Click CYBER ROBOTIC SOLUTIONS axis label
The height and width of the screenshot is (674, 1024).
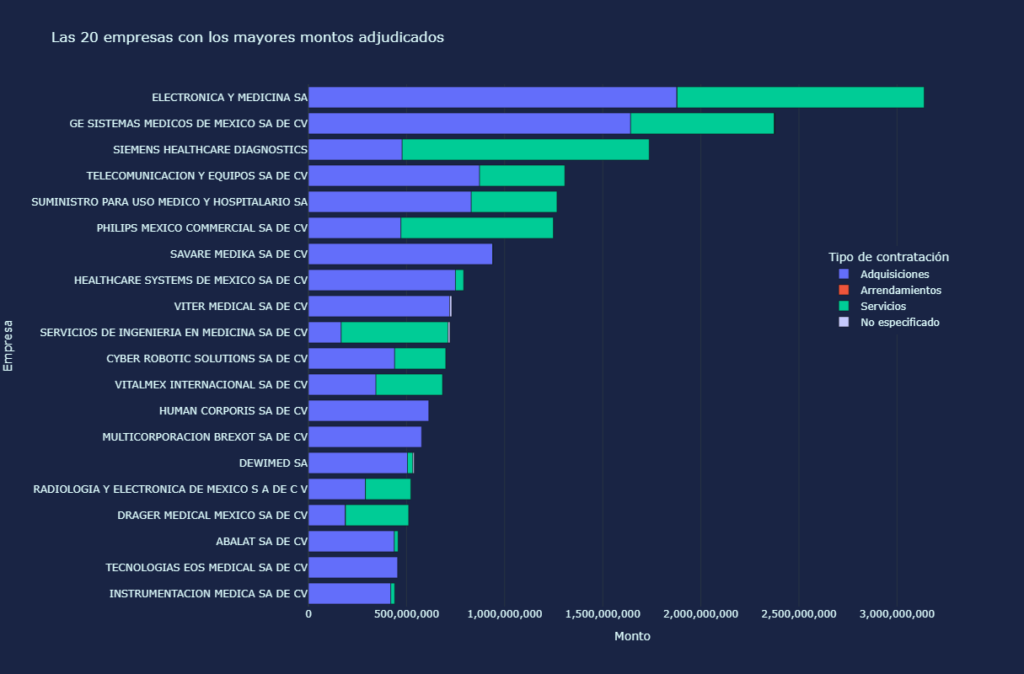click(207, 359)
